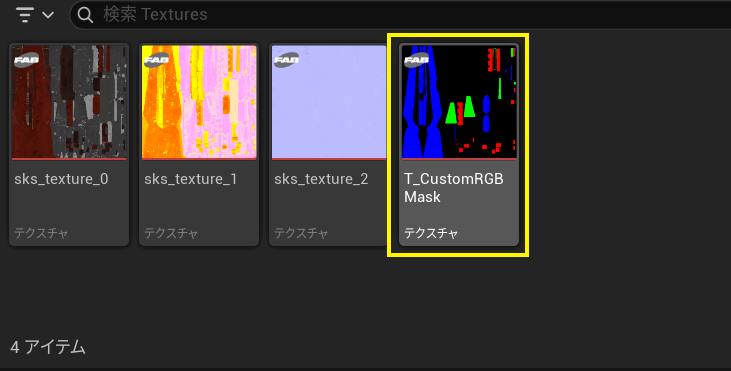The width and height of the screenshot is (731, 371).
Task: Click the FAB badge on sks_texture_0
Action: (27, 61)
